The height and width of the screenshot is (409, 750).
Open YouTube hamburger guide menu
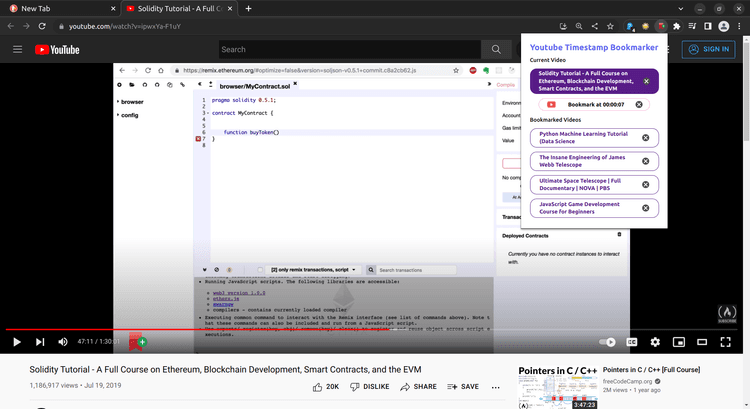click(x=18, y=49)
